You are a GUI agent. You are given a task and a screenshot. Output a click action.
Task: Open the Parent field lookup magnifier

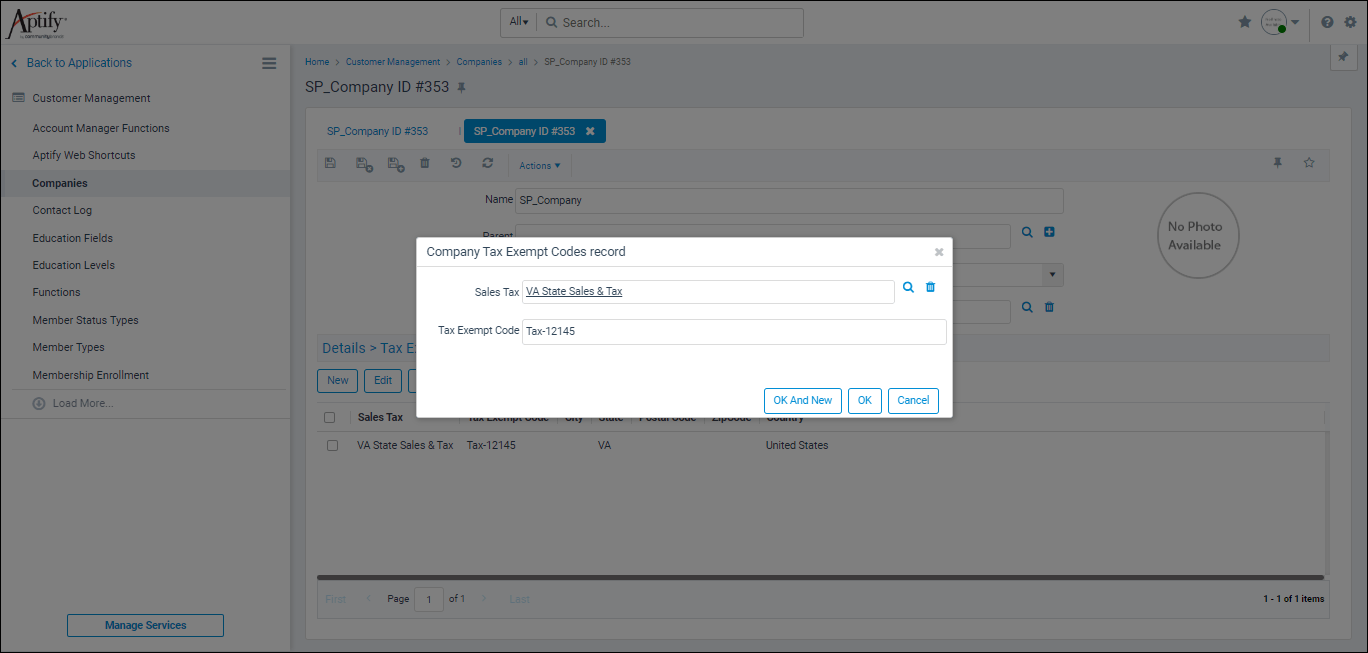(x=1027, y=232)
